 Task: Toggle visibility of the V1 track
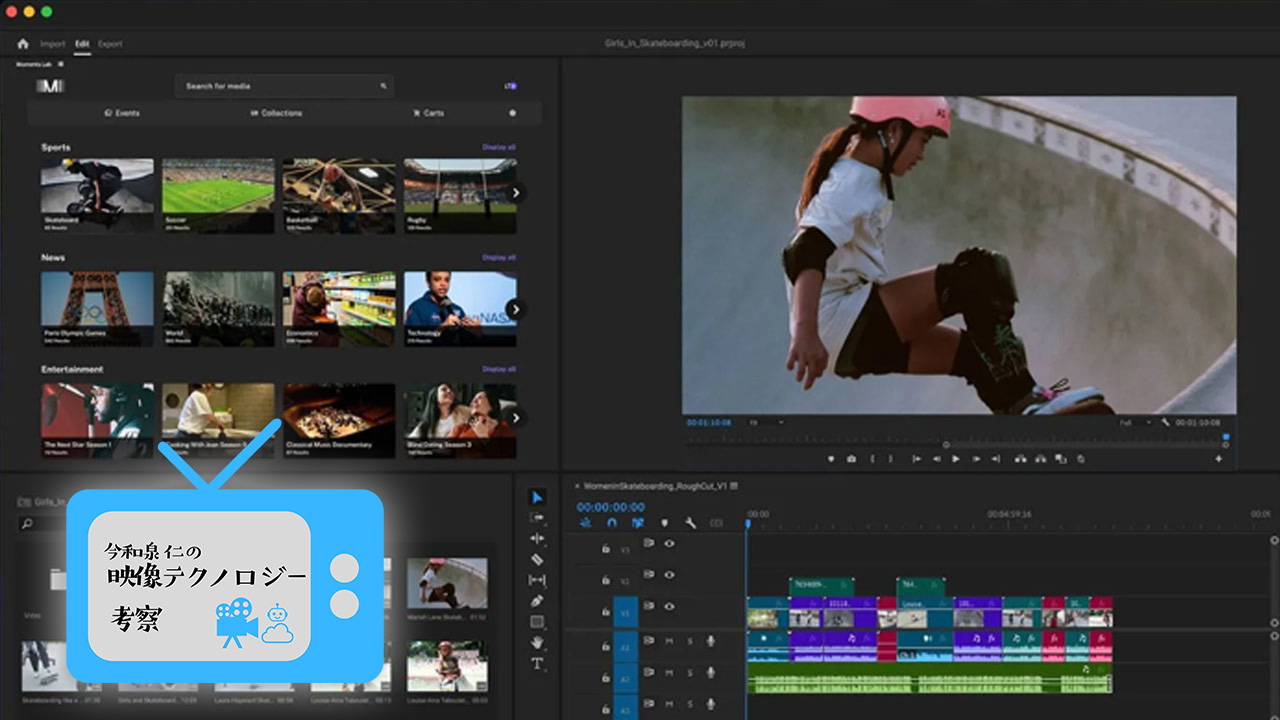pos(669,606)
